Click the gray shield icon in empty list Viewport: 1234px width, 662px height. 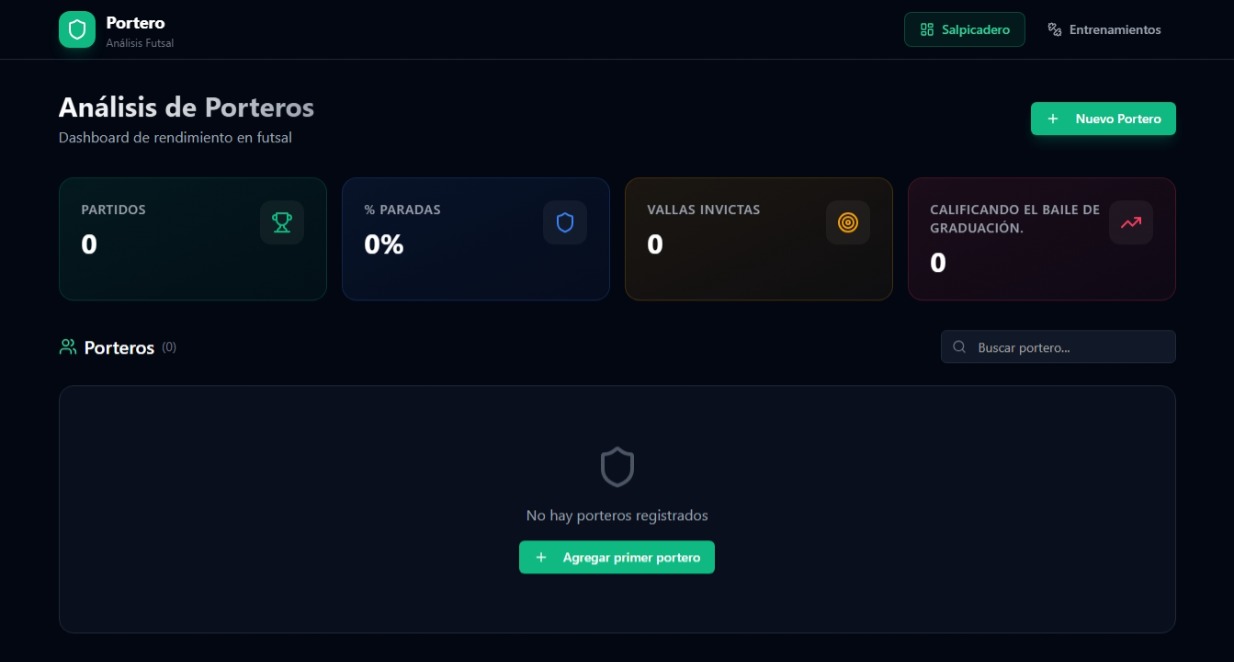pos(617,467)
